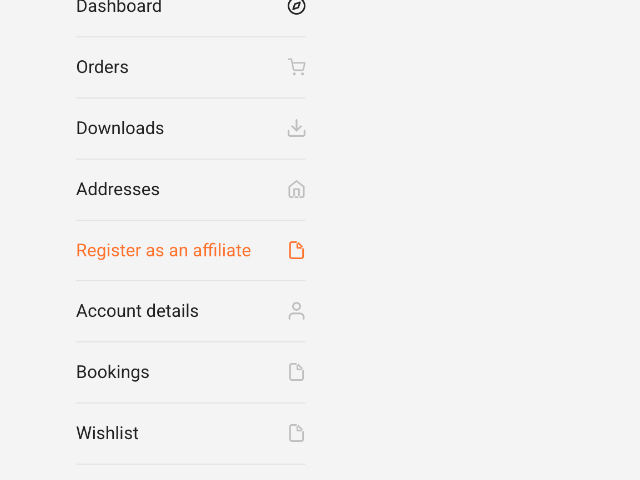Image resolution: width=640 pixels, height=480 pixels.
Task: Click the Downloads label text
Action: 120,128
